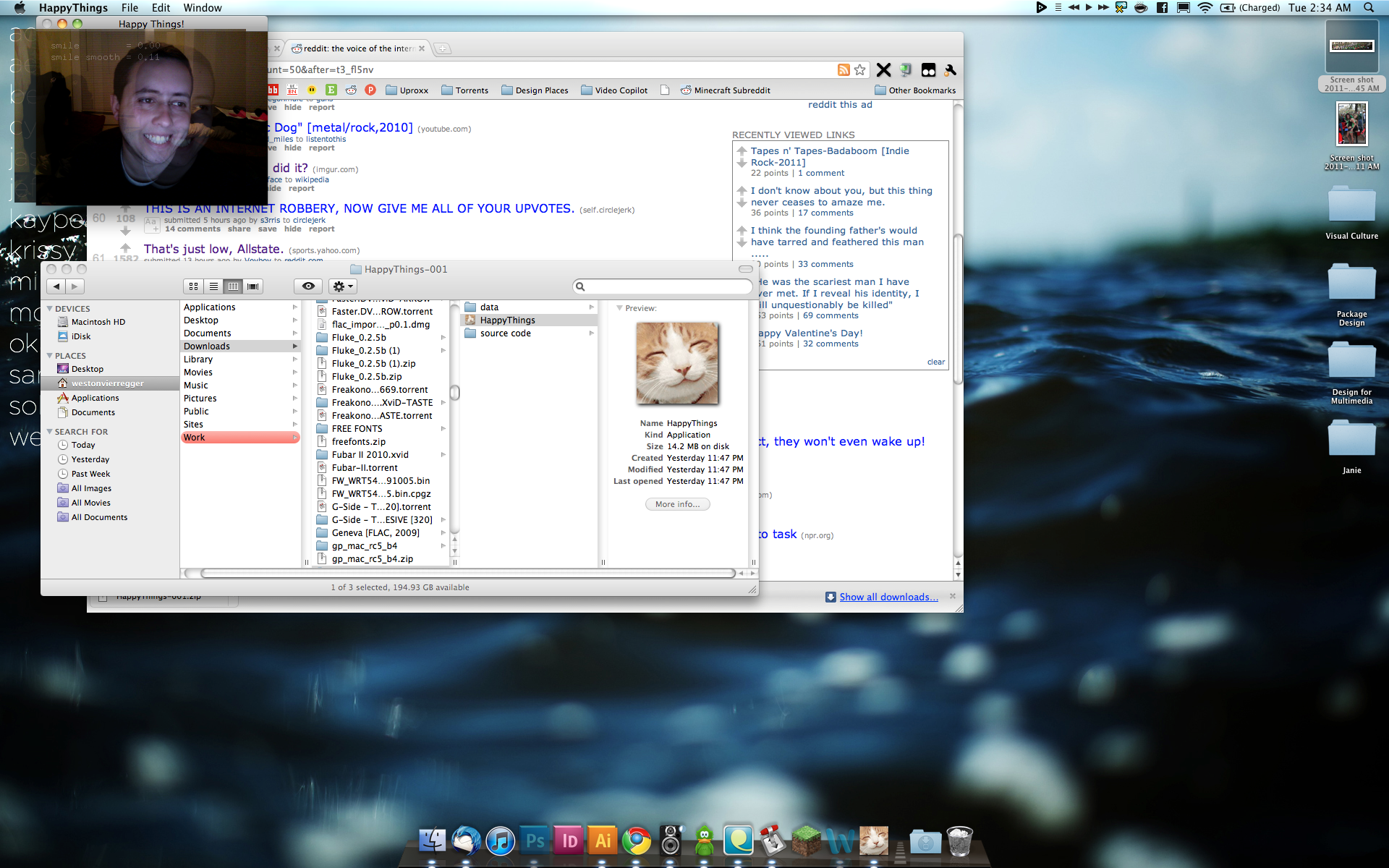
Task: Open the Minecraft icon in dock
Action: tap(806, 841)
